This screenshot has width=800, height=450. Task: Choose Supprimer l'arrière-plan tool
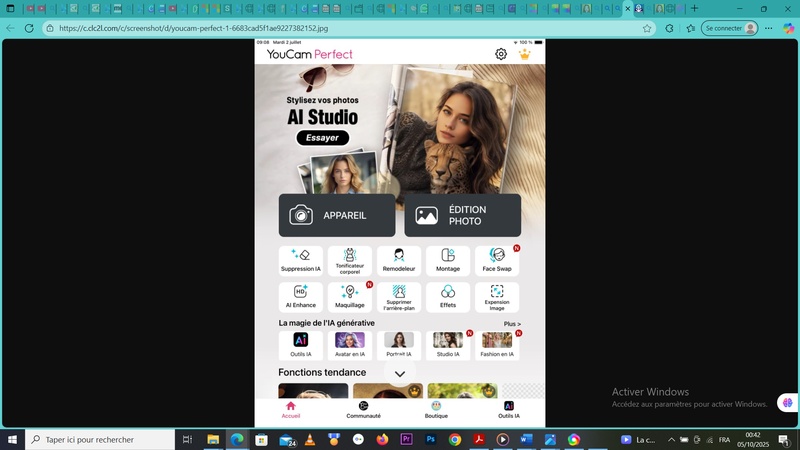(x=399, y=296)
